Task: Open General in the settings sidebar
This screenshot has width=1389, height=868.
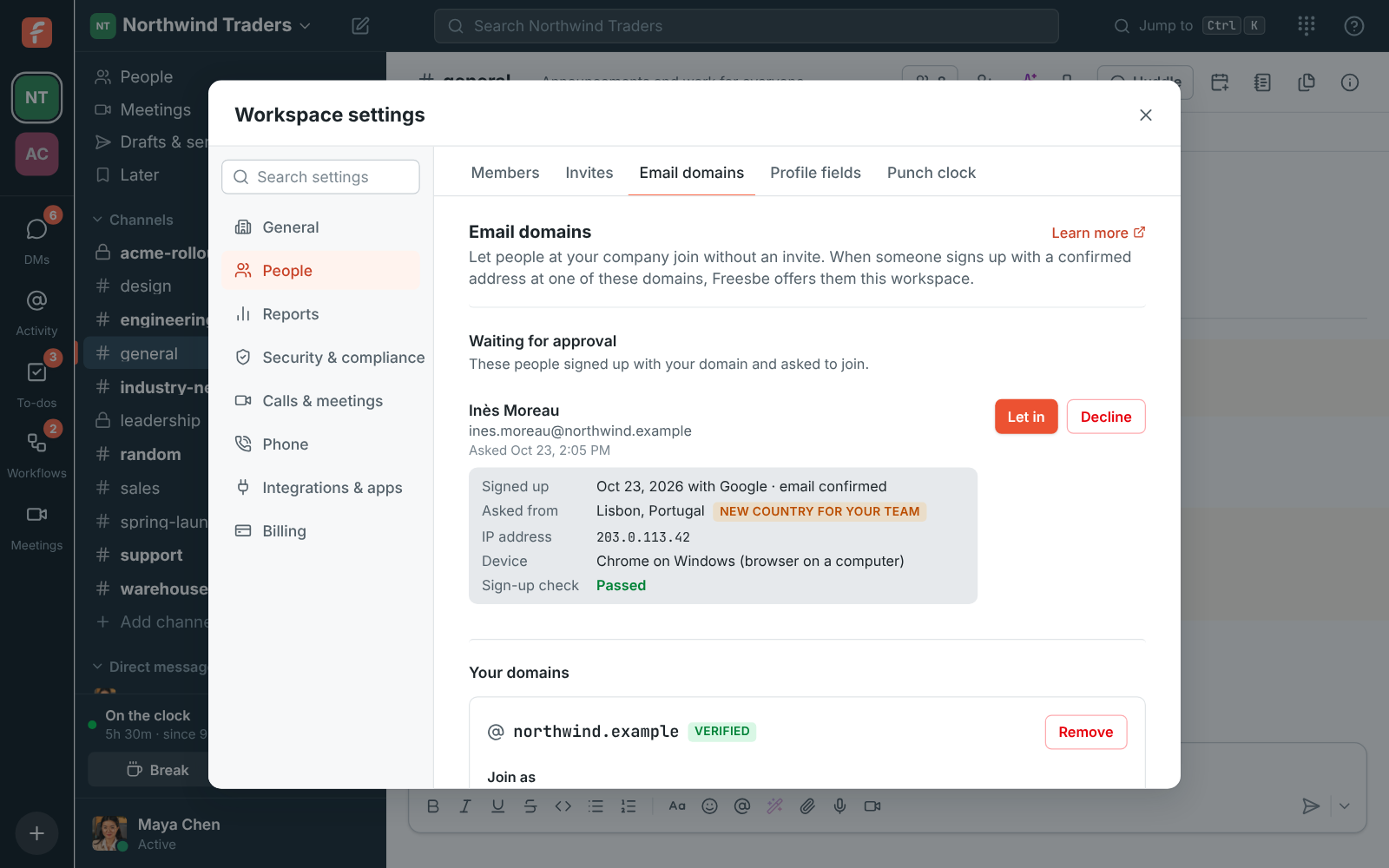Action: point(320,227)
